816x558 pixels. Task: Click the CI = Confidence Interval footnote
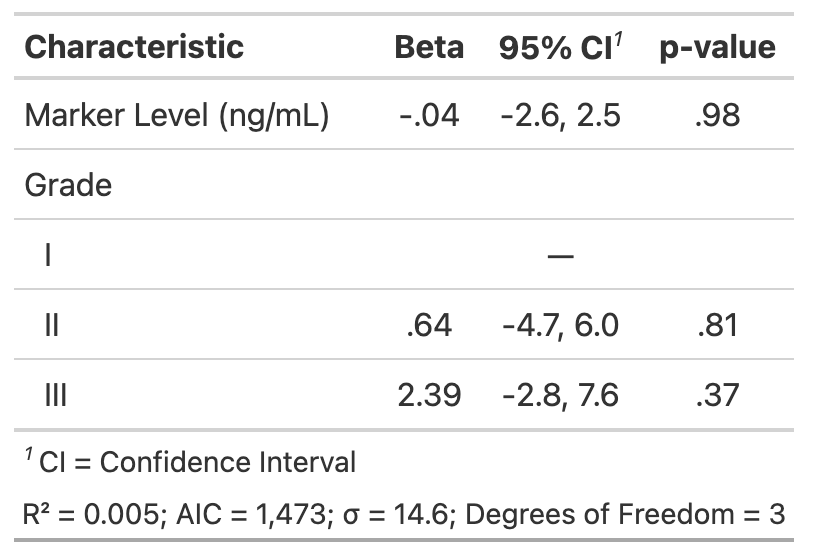click(190, 461)
